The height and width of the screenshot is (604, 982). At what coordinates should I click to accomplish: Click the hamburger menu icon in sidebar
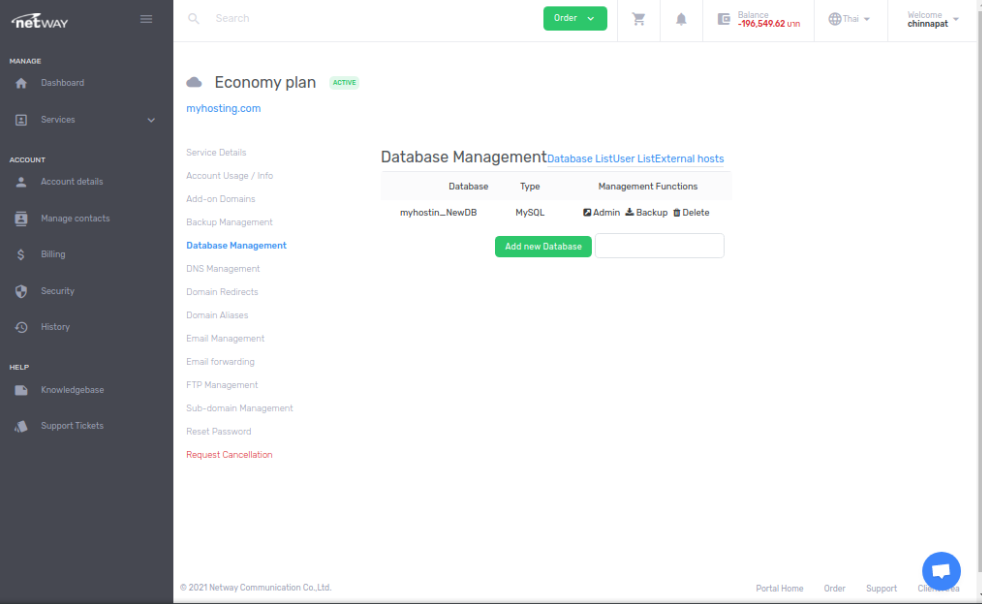[x=146, y=19]
